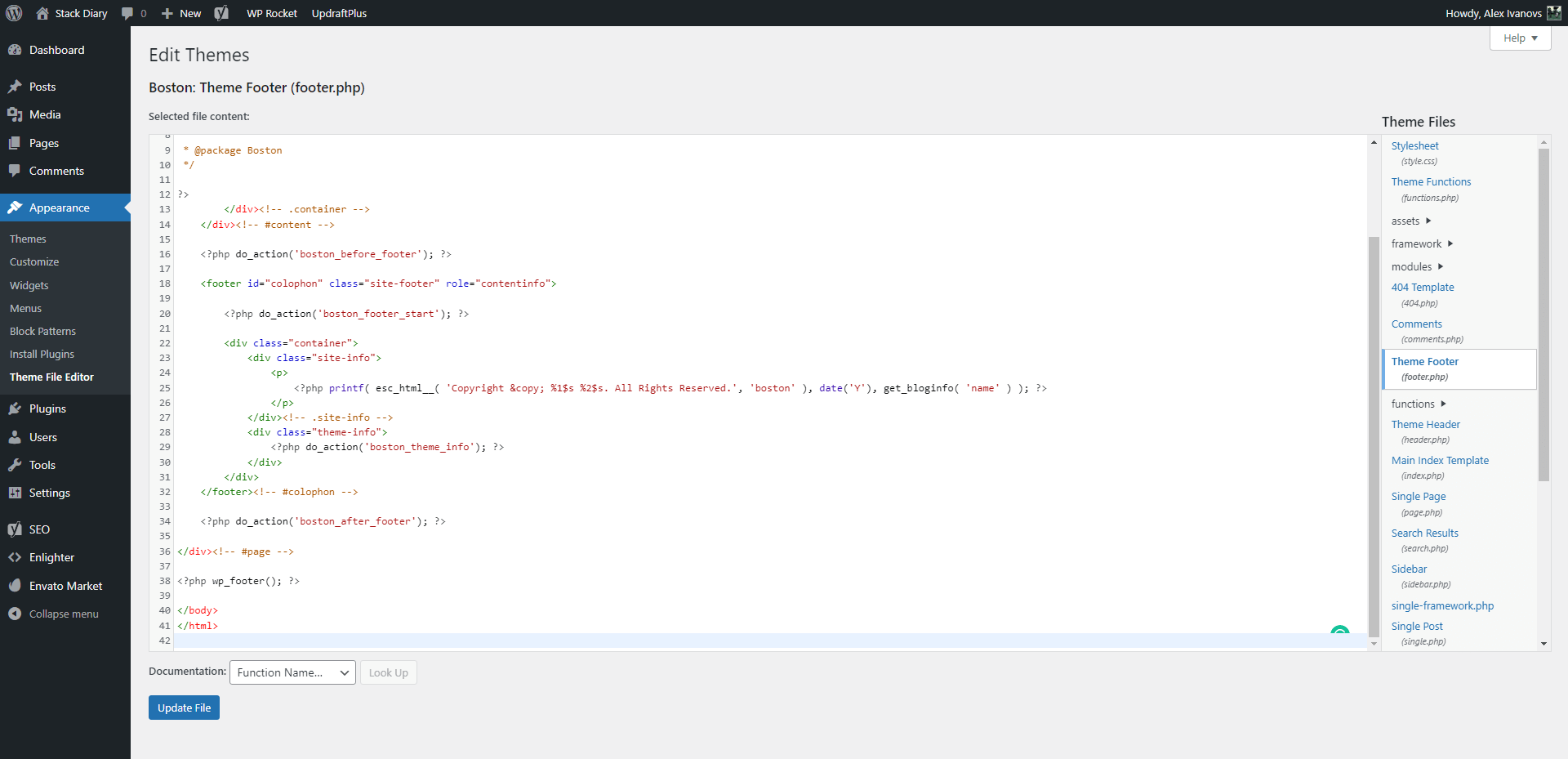This screenshot has width=1568, height=759.
Task: Open Menus submenu item
Action: tap(25, 308)
